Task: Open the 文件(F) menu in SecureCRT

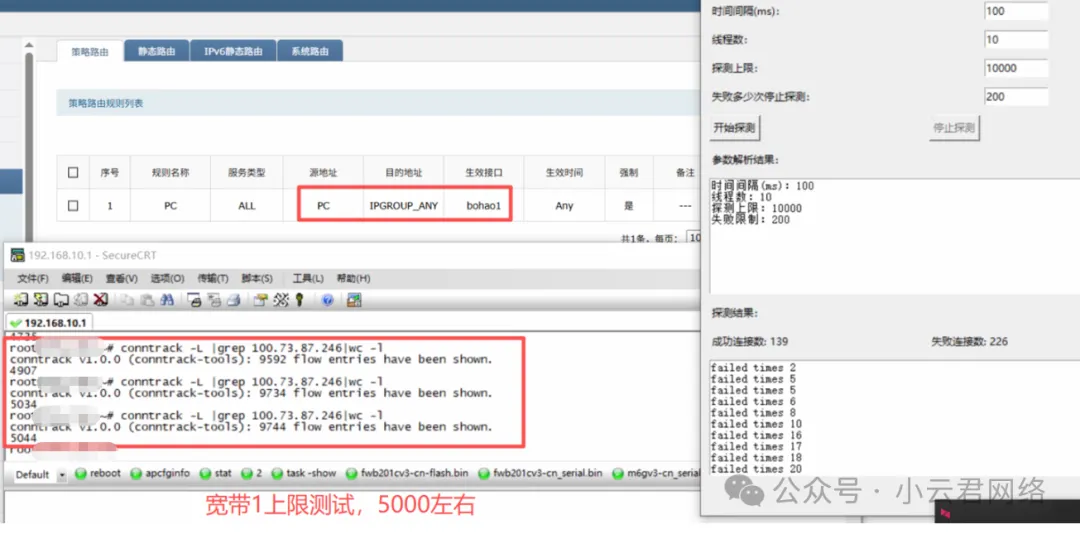Action: (x=33, y=279)
